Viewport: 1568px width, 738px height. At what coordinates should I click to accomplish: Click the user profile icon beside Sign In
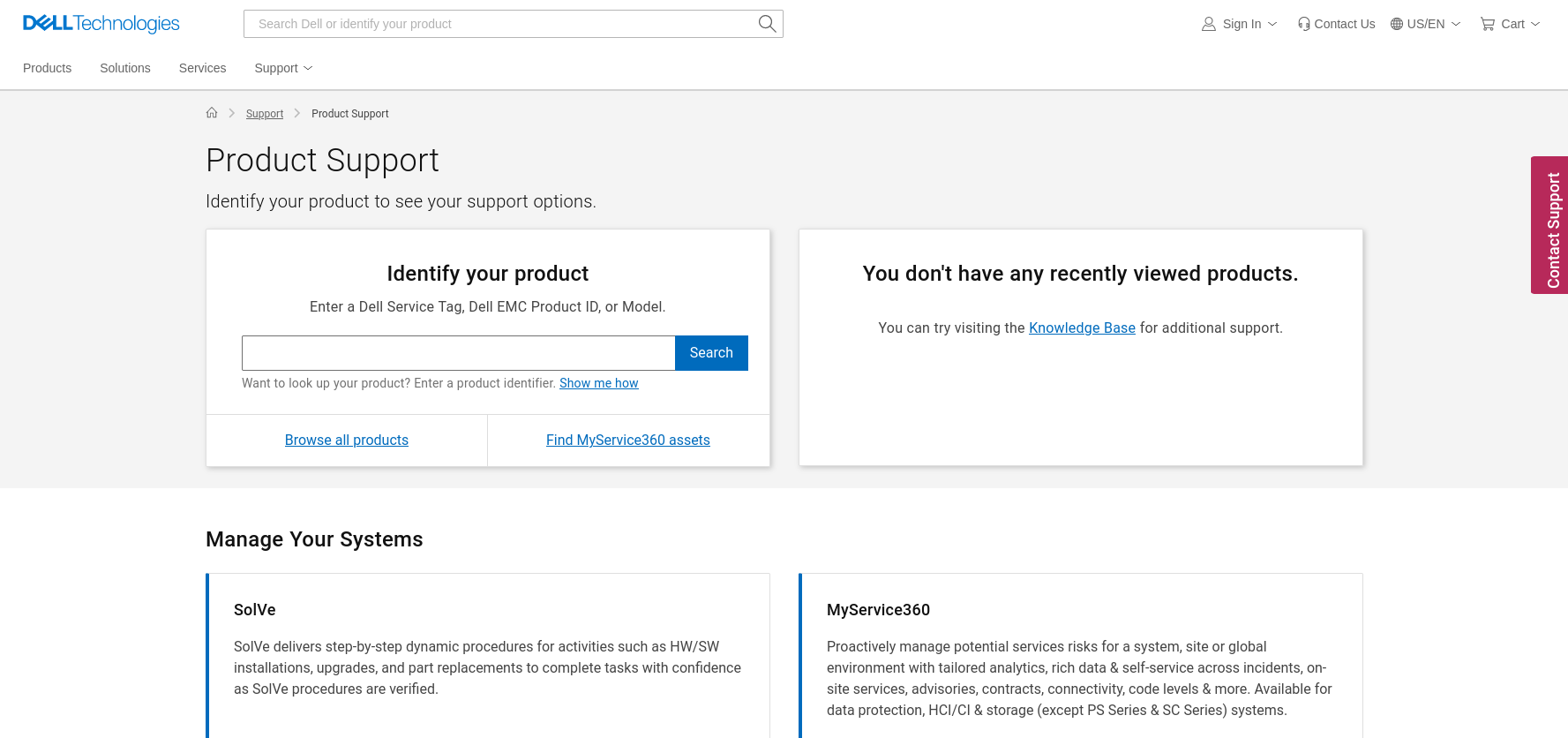coord(1209,24)
